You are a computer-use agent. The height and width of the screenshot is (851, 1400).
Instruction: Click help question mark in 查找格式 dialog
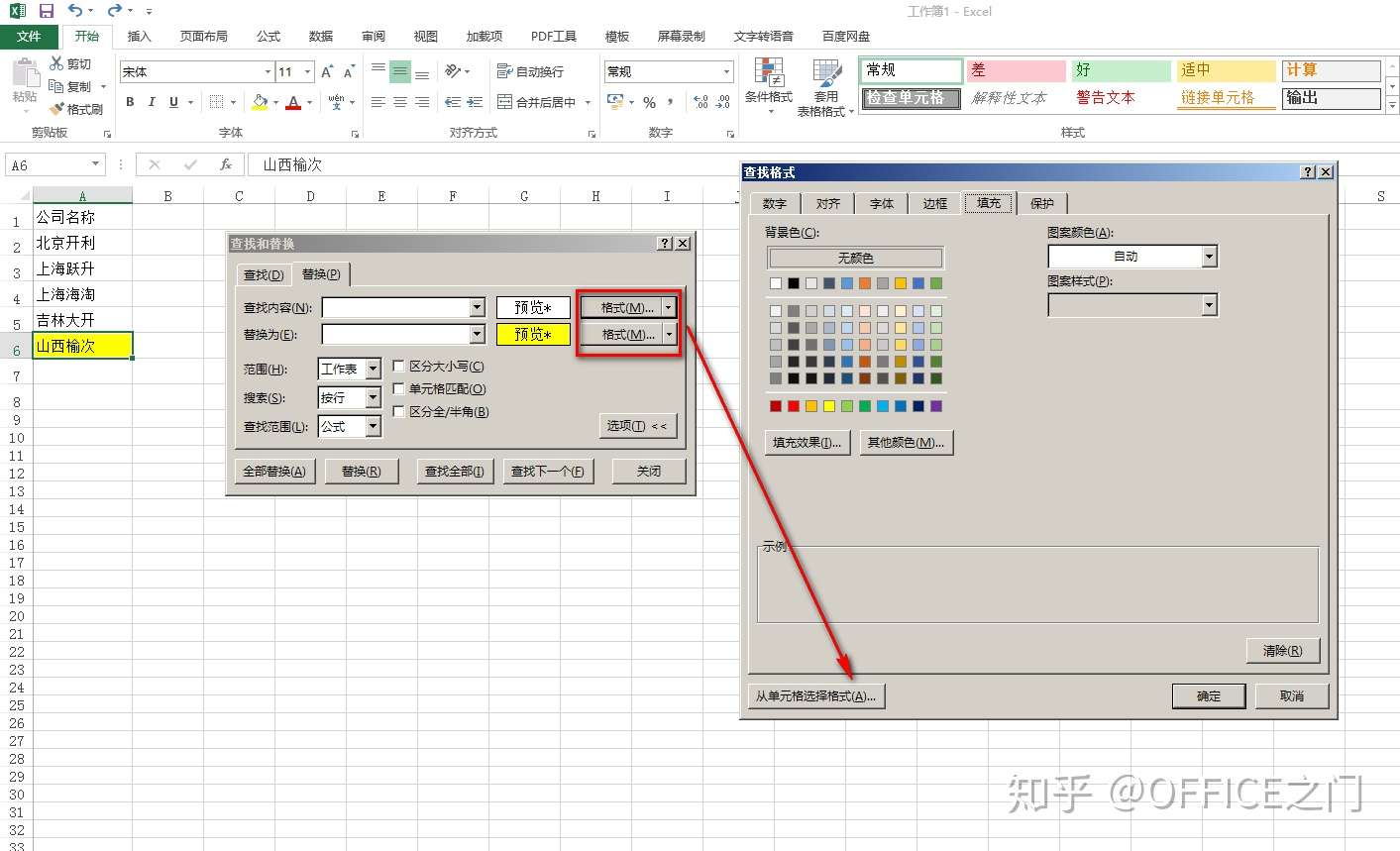click(1308, 172)
